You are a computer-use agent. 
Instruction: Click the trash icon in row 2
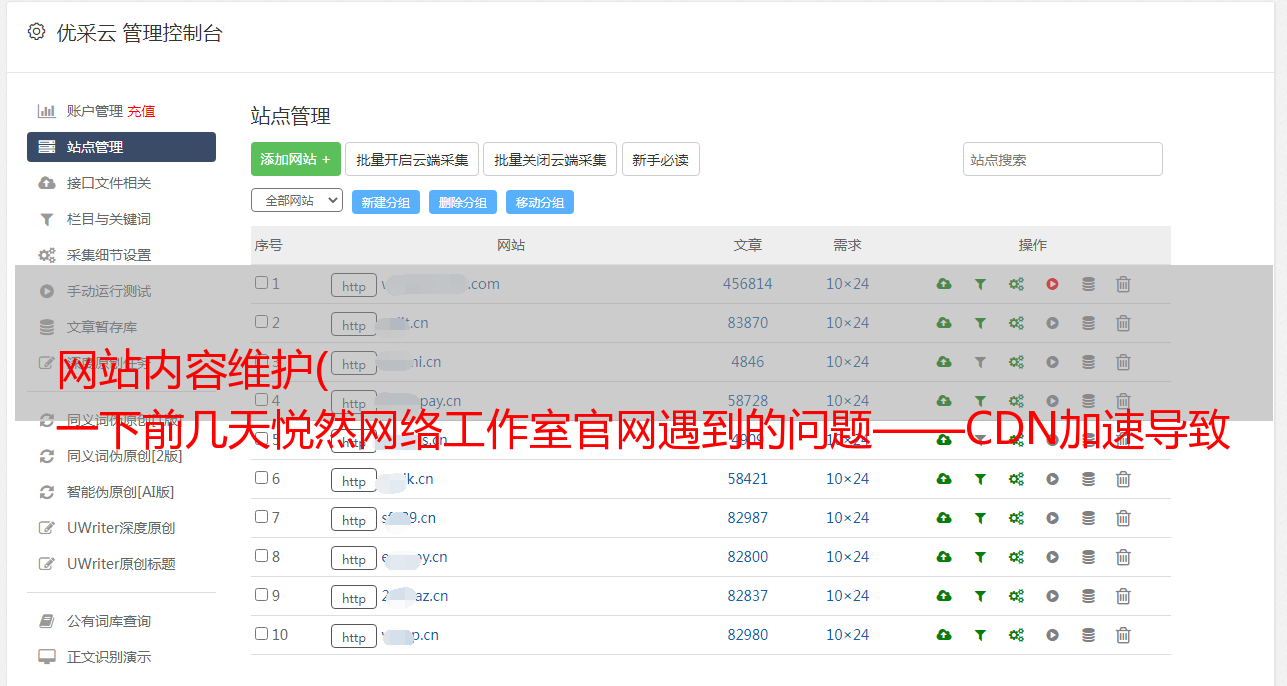1123,323
